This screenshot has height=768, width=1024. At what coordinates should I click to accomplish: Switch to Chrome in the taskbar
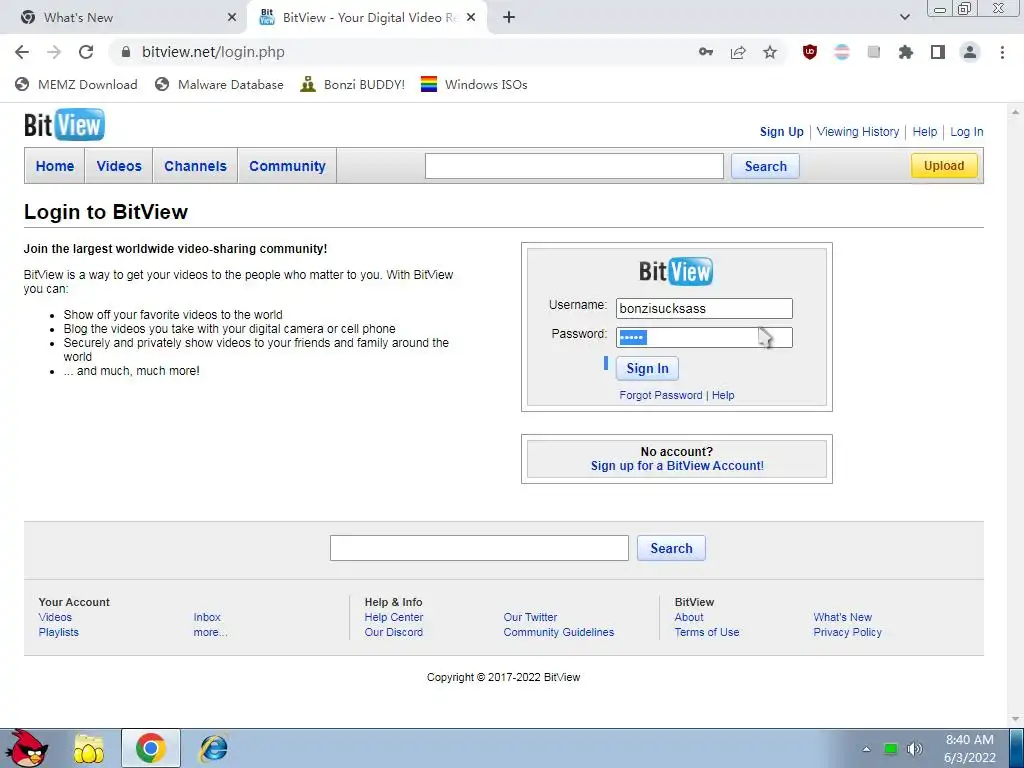pyautogui.click(x=151, y=748)
